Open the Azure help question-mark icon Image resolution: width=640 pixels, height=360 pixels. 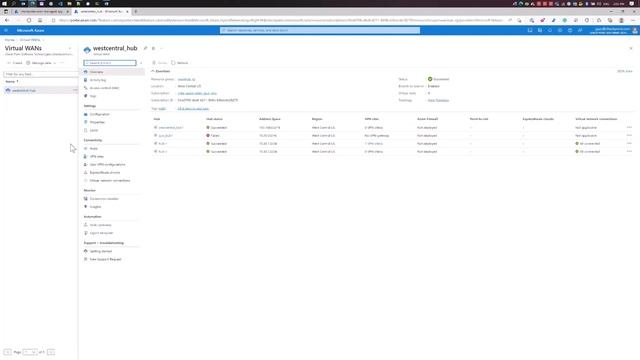pyautogui.click(x=570, y=30)
